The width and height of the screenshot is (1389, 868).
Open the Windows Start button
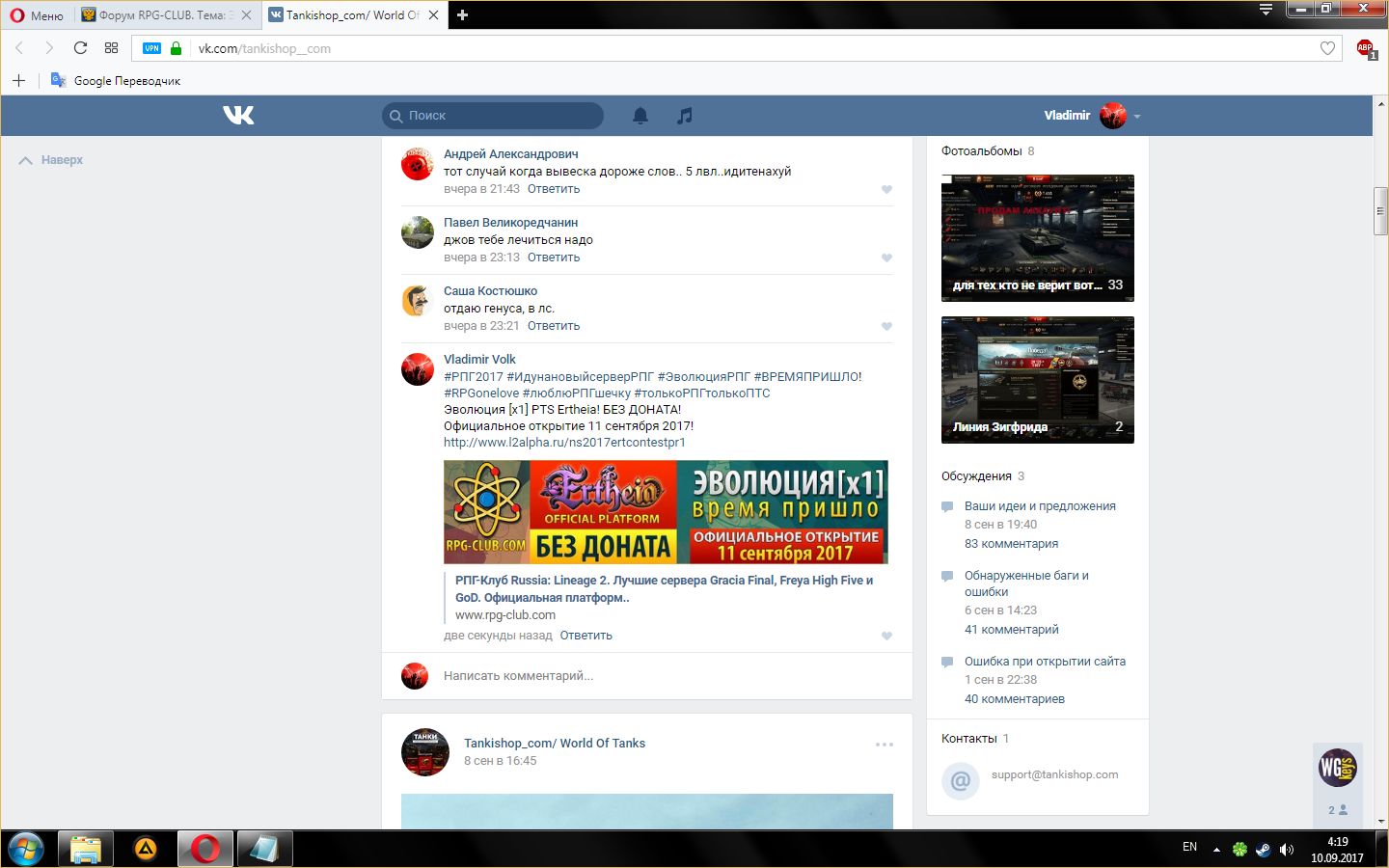pyautogui.click(x=26, y=850)
